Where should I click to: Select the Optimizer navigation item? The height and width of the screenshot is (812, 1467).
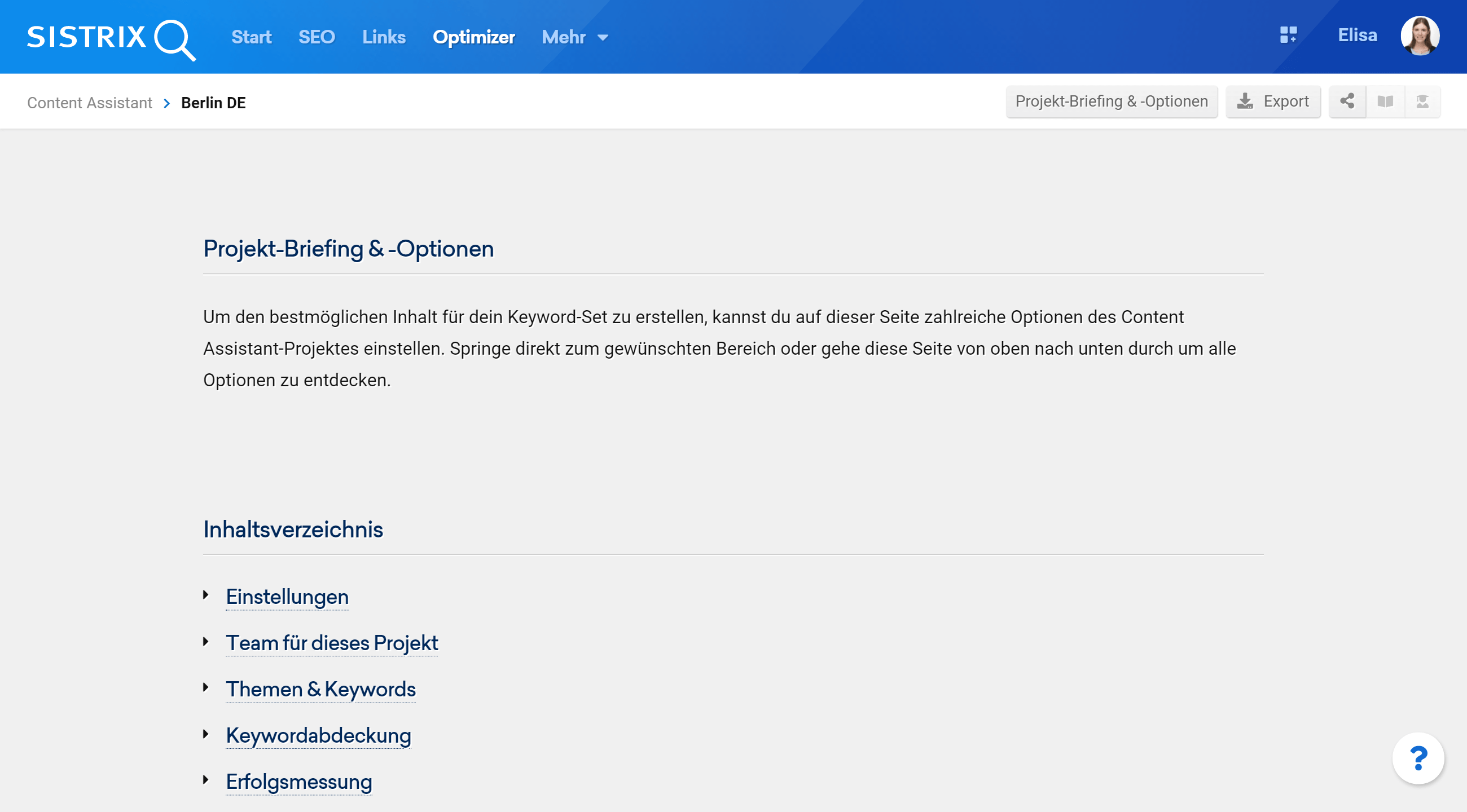pyautogui.click(x=473, y=38)
